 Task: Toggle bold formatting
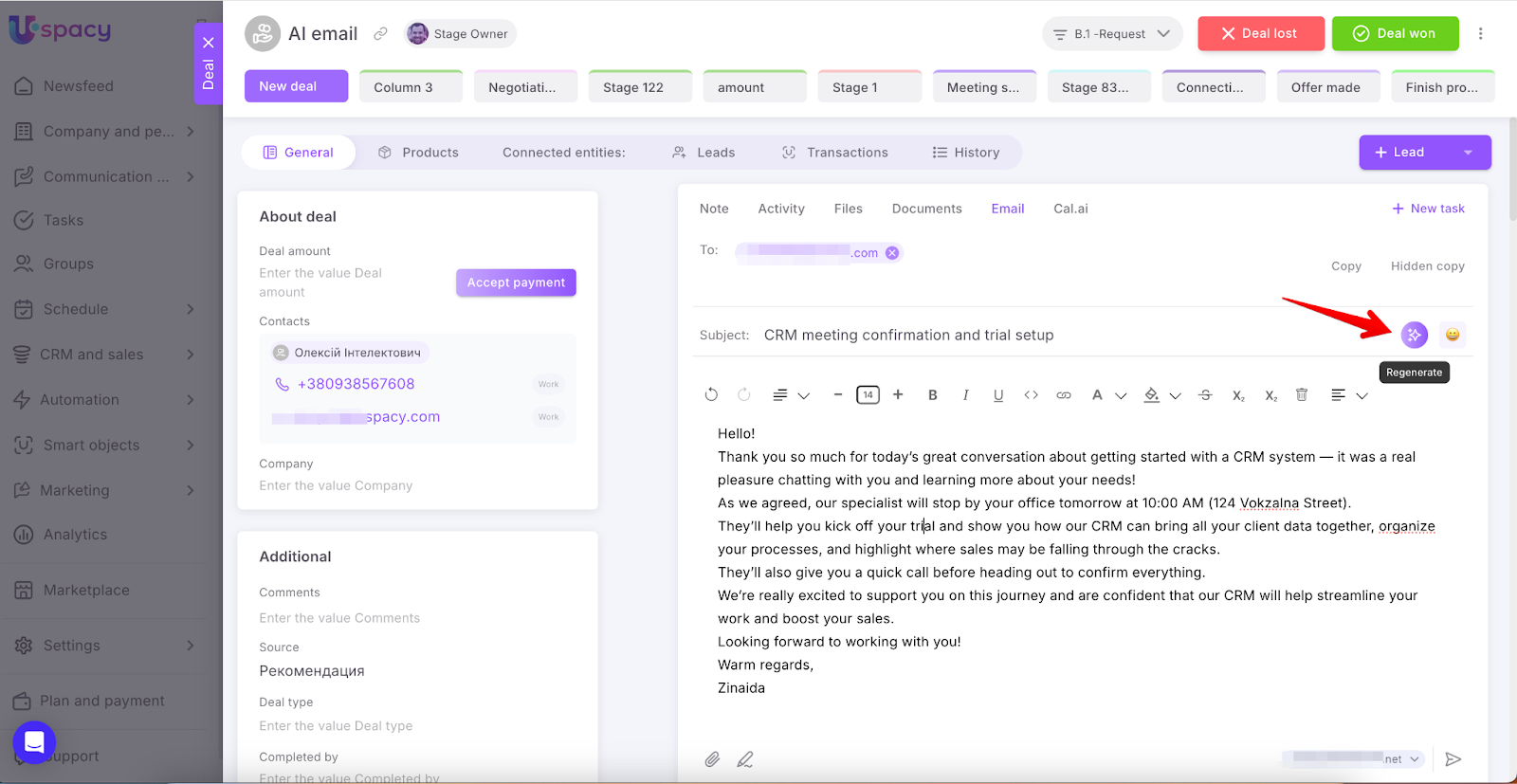tap(933, 395)
